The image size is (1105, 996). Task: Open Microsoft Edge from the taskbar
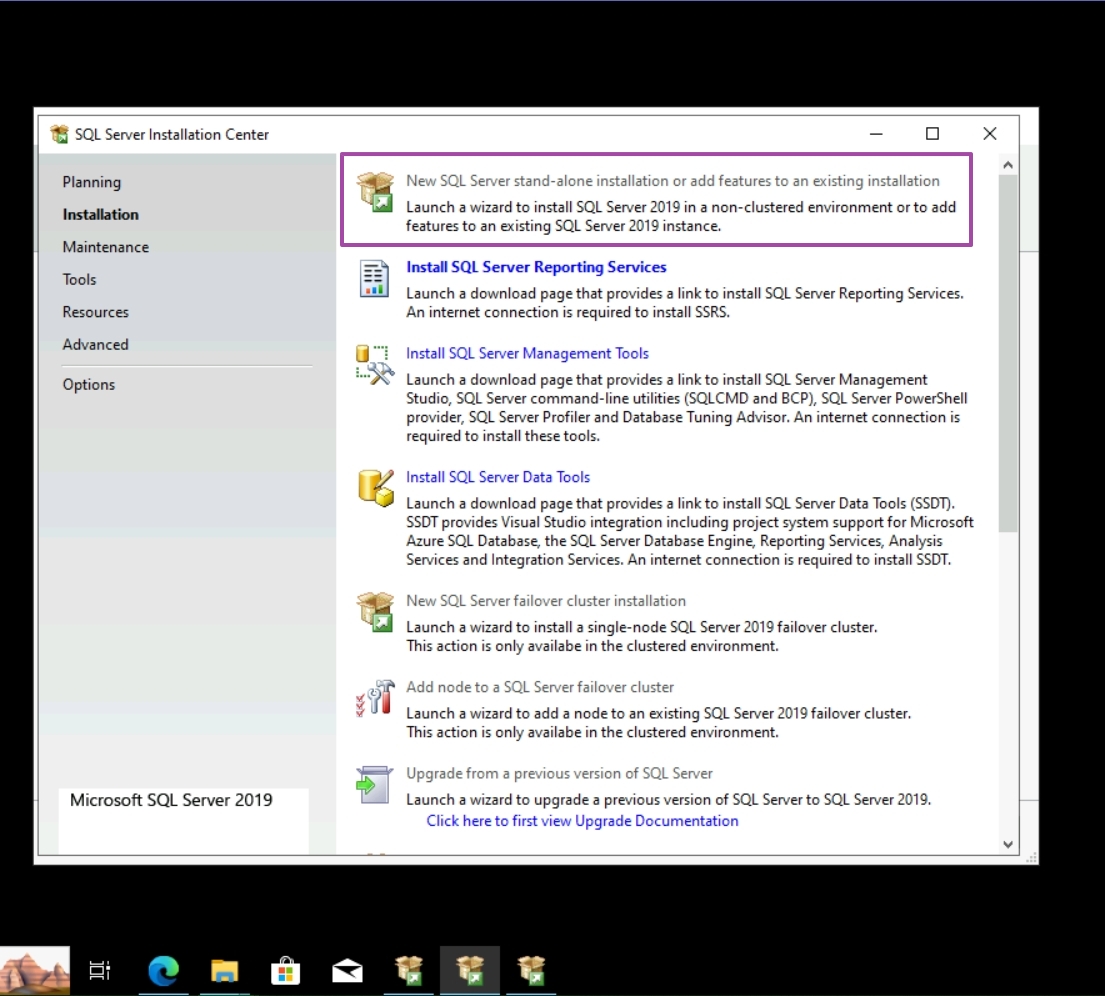pos(163,971)
